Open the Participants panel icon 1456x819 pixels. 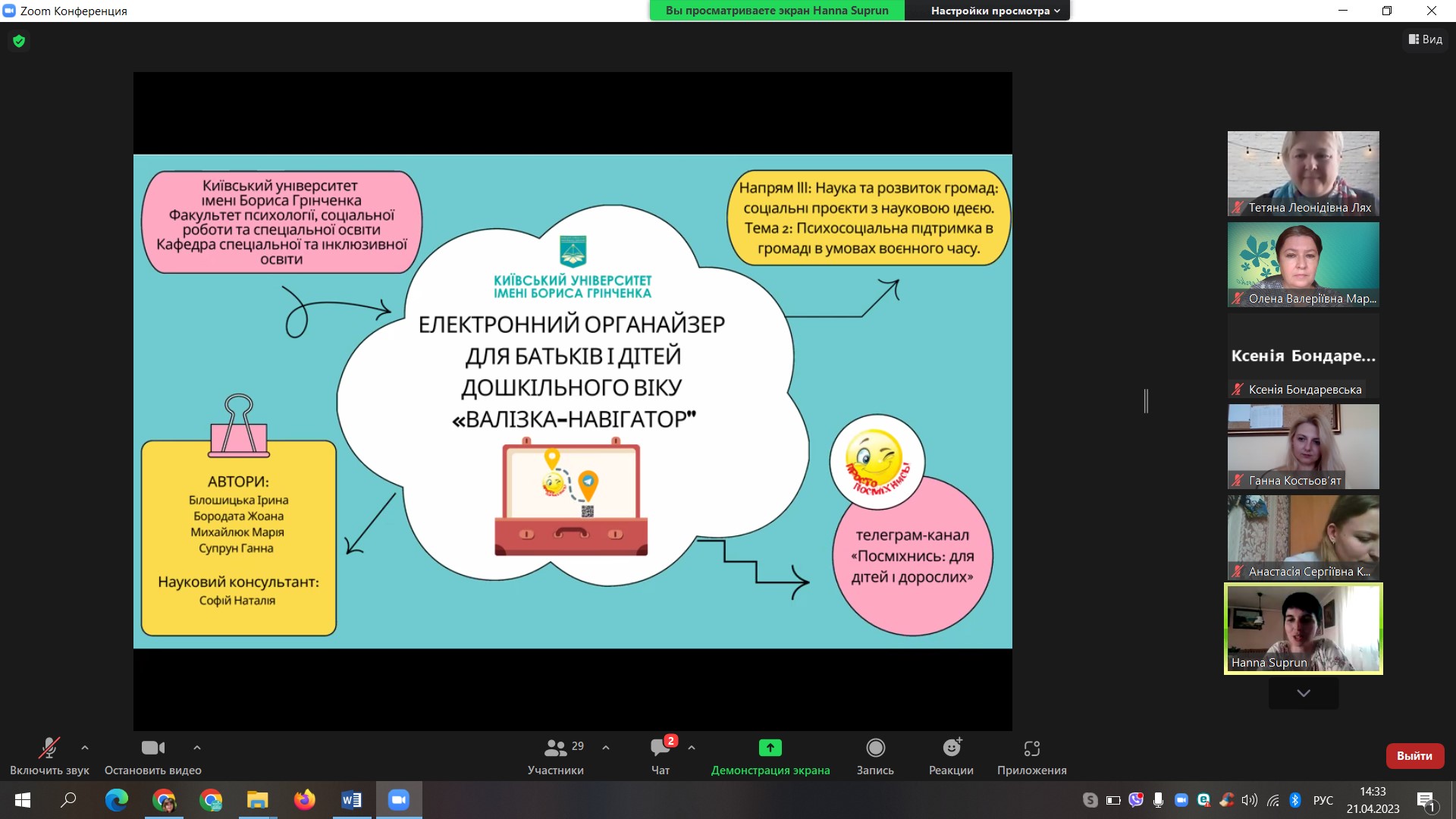[555, 748]
